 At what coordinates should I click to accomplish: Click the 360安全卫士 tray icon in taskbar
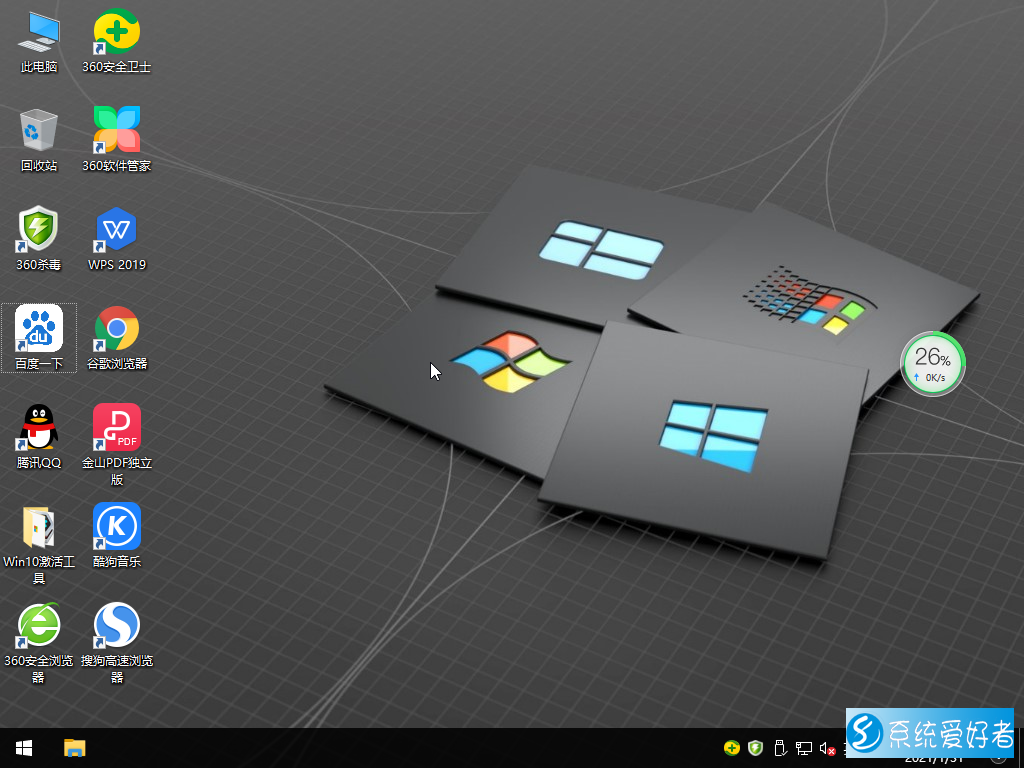732,748
